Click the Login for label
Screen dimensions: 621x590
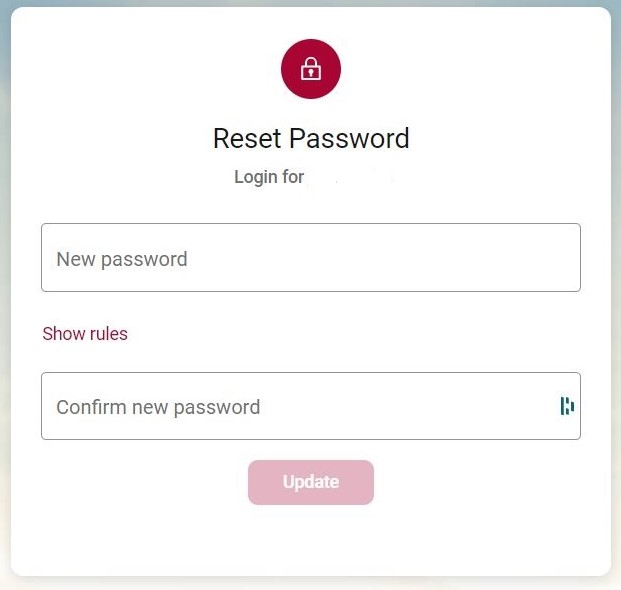click(x=269, y=177)
